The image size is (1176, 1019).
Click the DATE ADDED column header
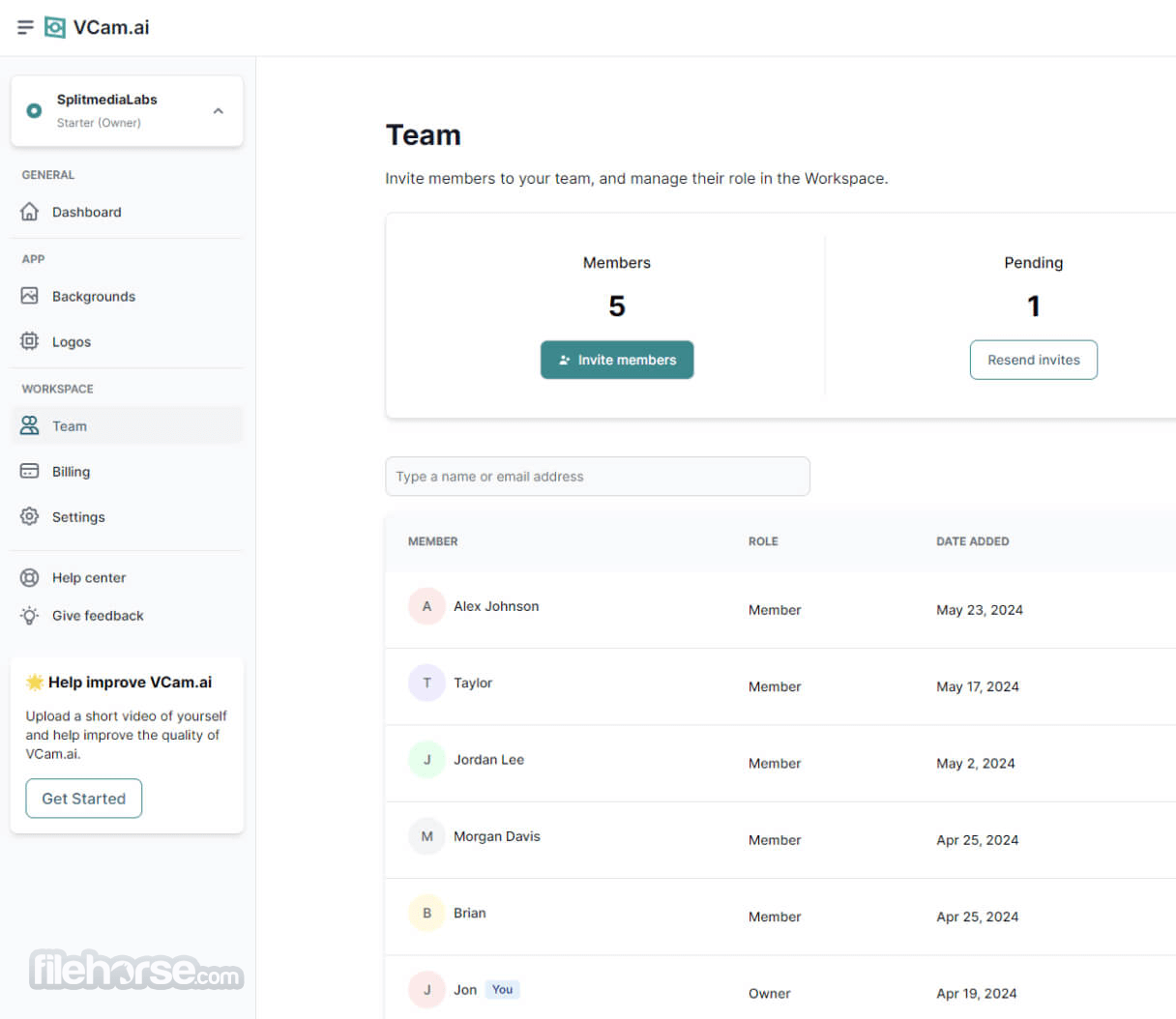point(972,541)
